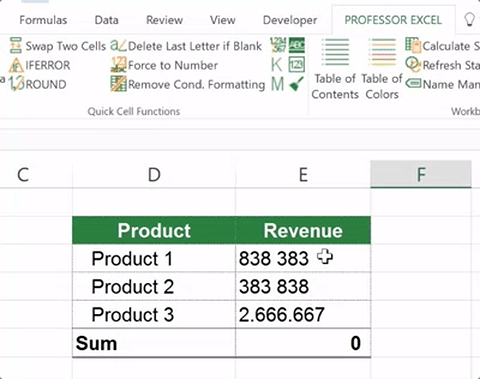This screenshot has height=379, width=480.
Task: Click the Calculate S… button
Action: [442, 46]
